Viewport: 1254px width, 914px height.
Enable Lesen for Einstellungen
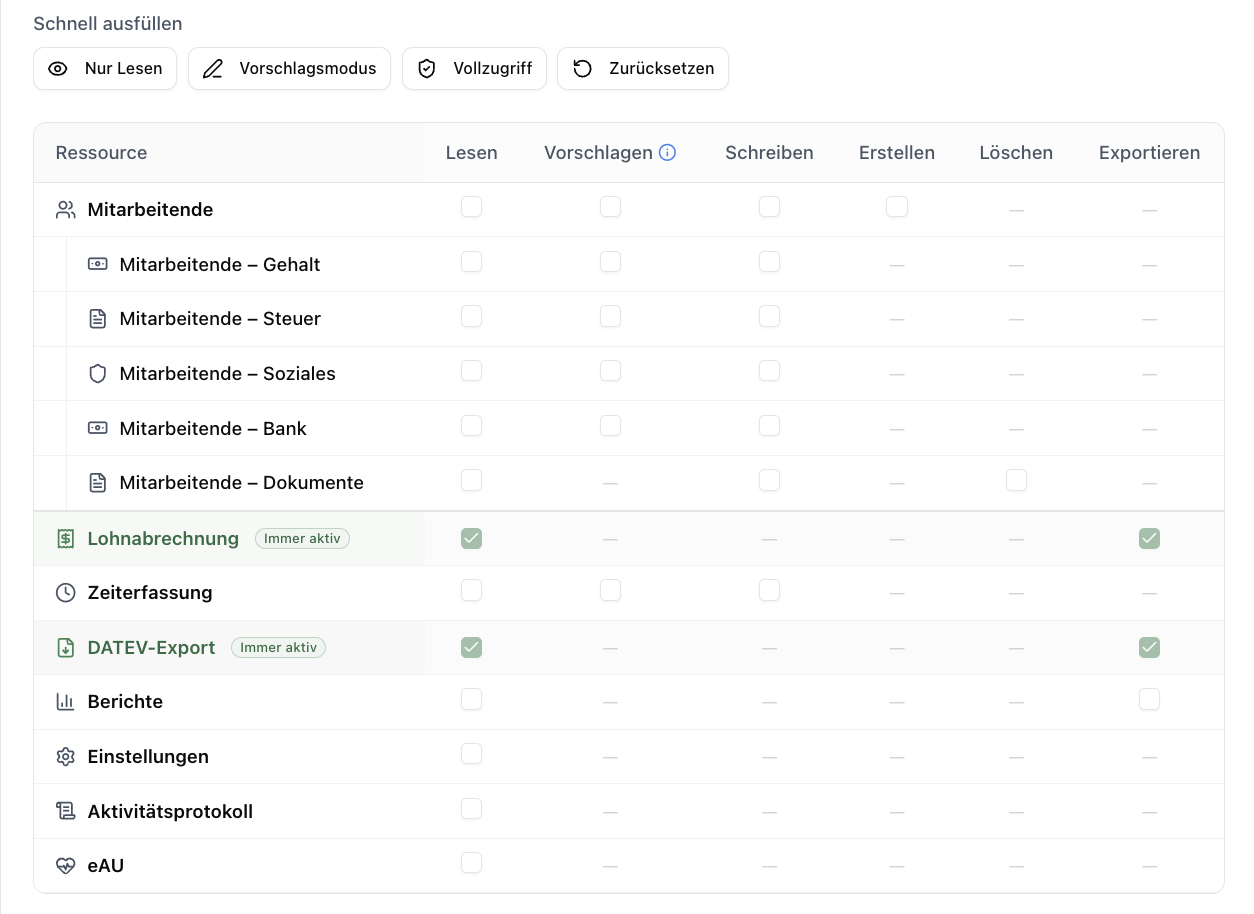point(471,754)
